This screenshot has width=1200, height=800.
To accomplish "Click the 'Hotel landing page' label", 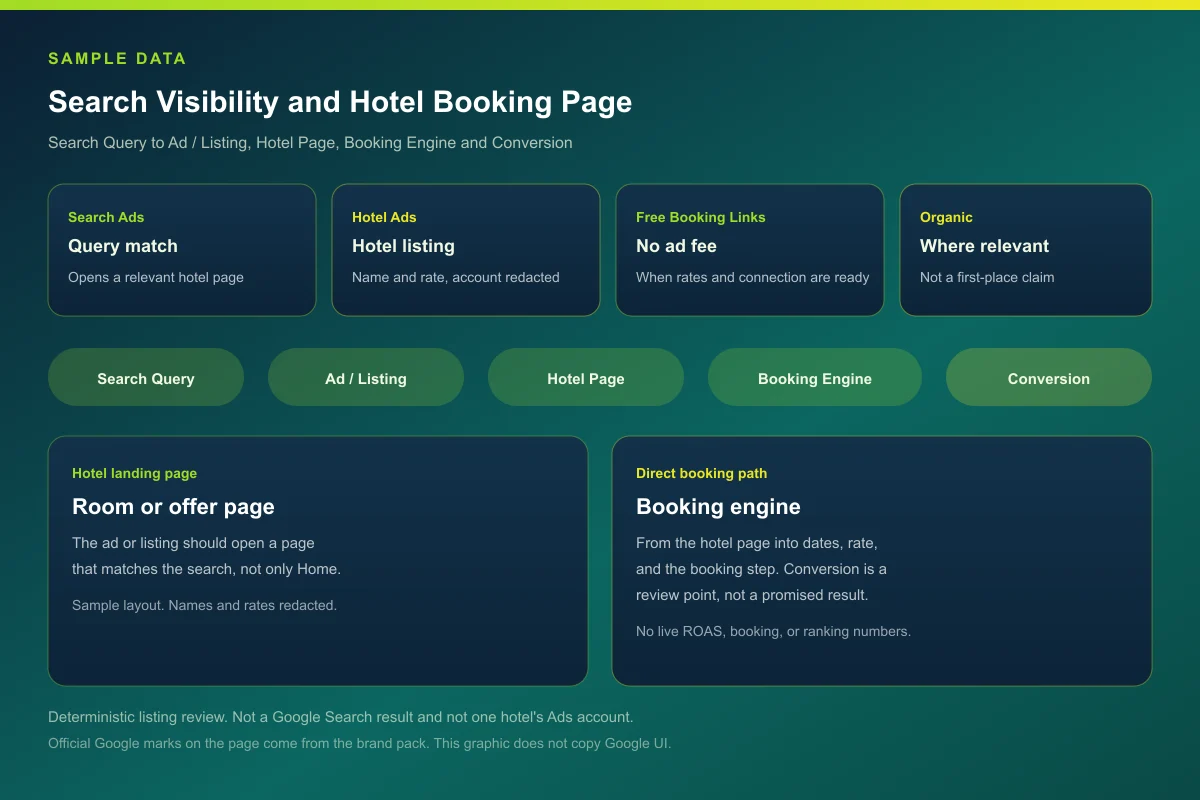I will point(134,473).
